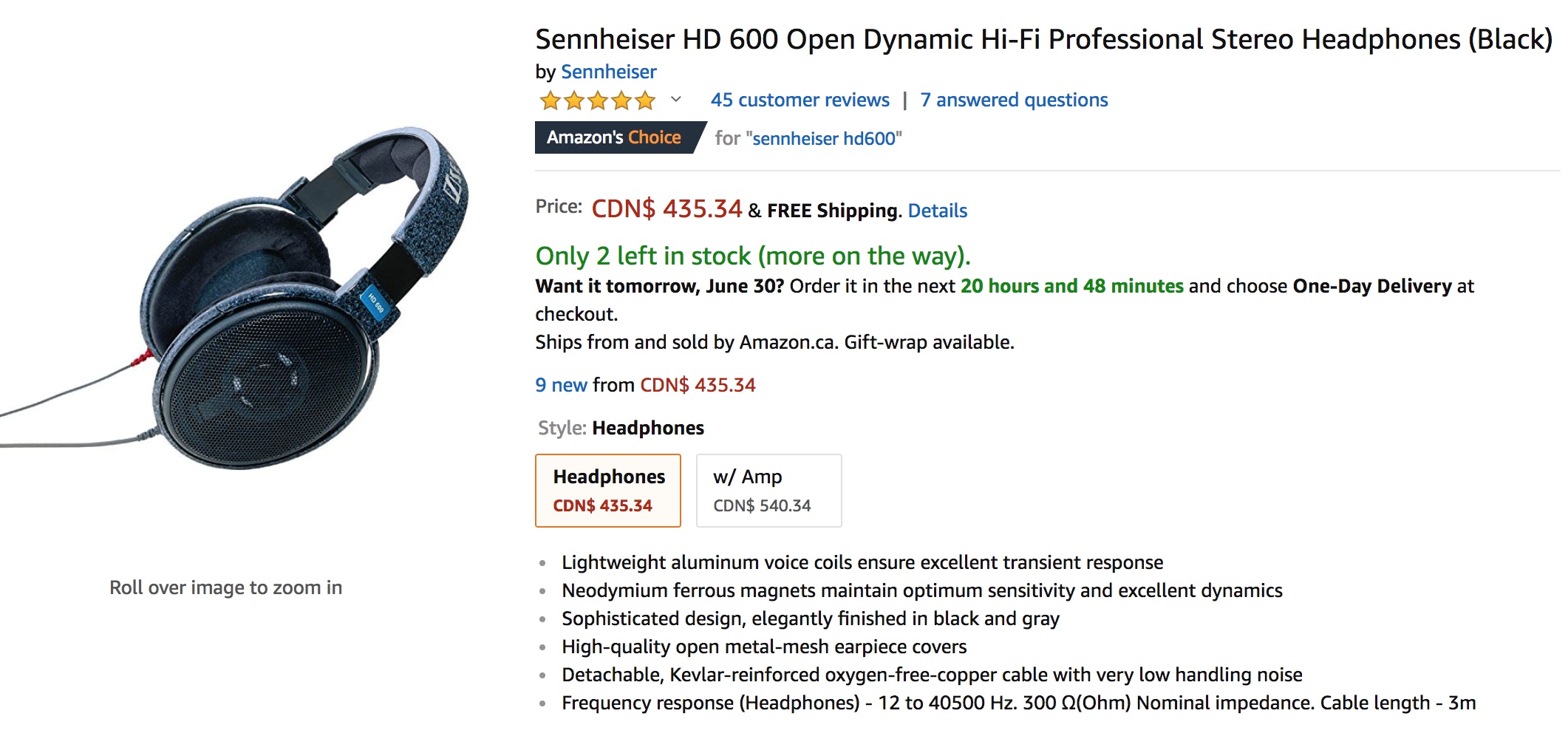The image size is (1568, 736).
Task: Open the "sennheiser hd600" search link
Action: point(827,139)
